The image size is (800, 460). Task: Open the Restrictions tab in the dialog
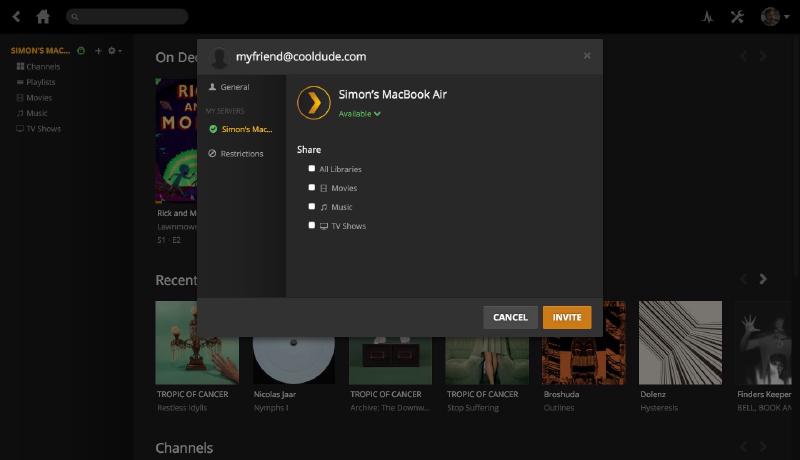coord(236,154)
